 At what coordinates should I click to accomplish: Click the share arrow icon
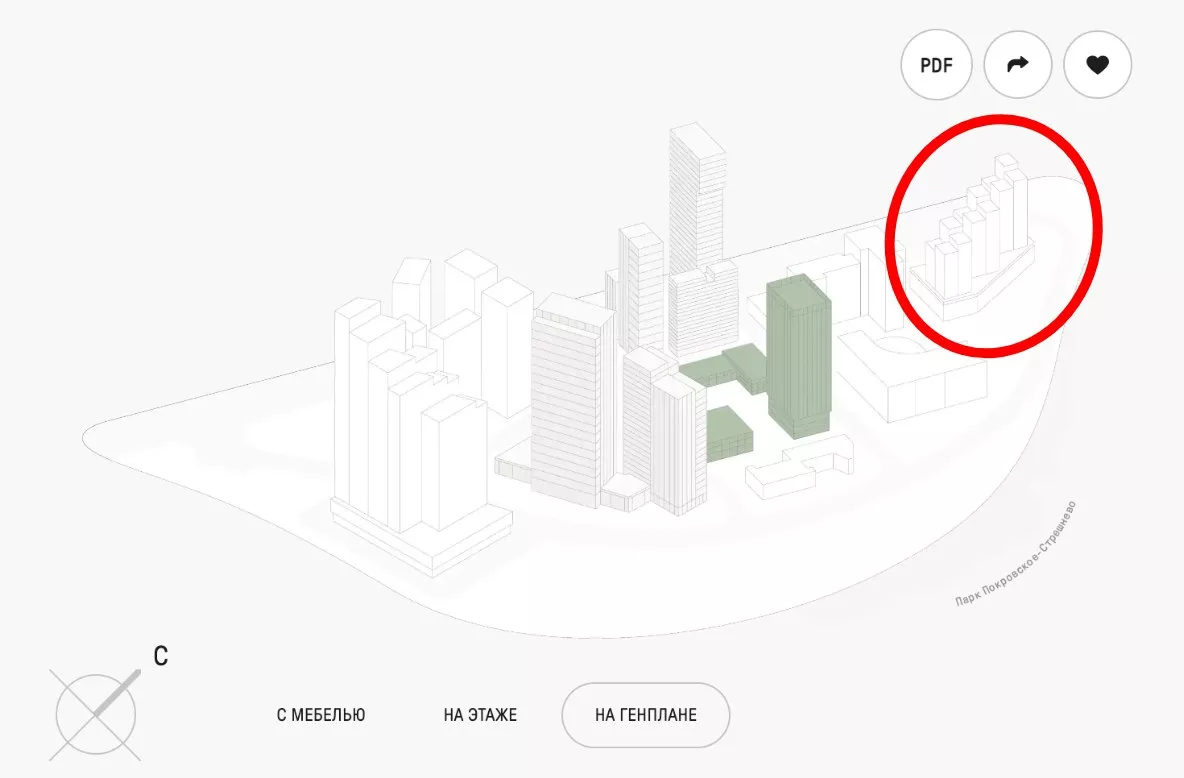pos(1018,65)
